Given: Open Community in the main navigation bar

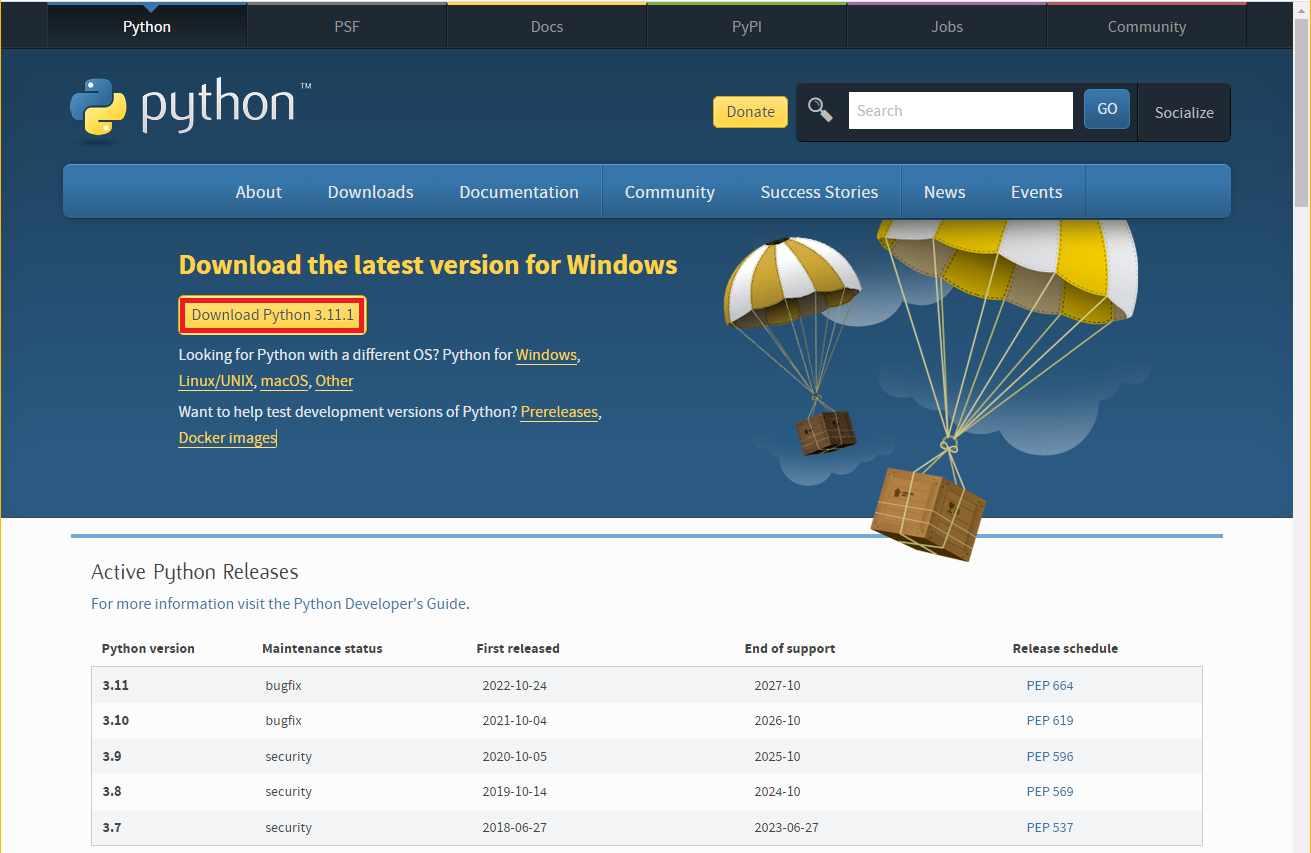Looking at the screenshot, I should pos(670,192).
